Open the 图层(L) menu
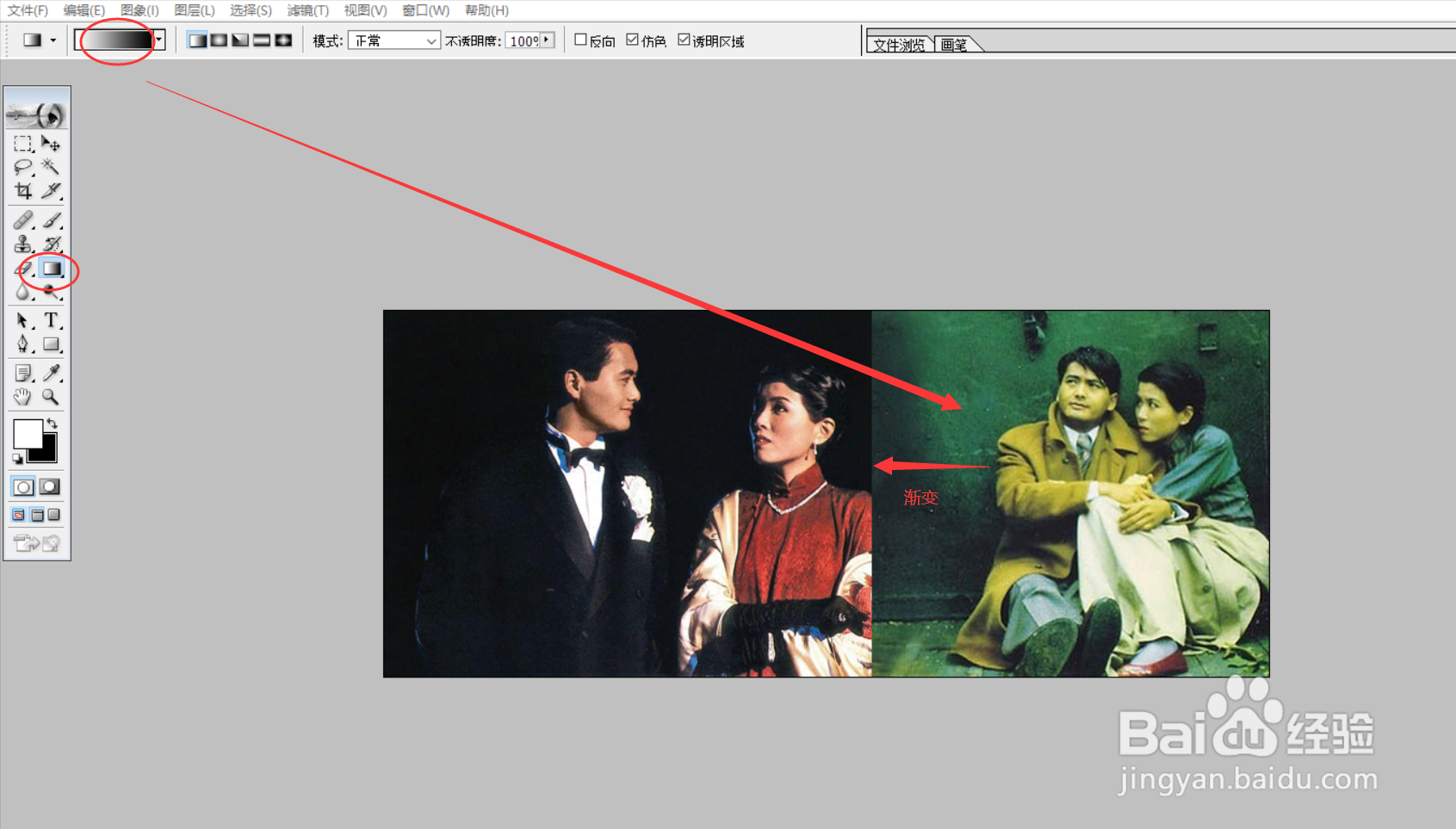Image resolution: width=1456 pixels, height=829 pixels. [195, 10]
